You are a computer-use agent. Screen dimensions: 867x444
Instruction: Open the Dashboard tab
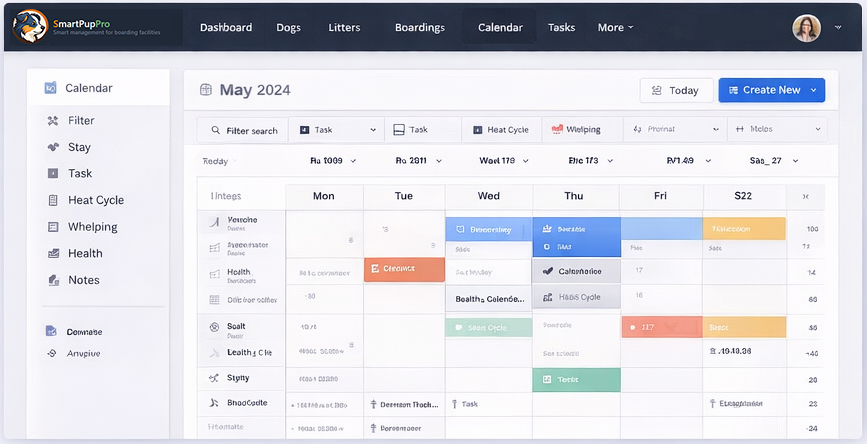(226, 27)
